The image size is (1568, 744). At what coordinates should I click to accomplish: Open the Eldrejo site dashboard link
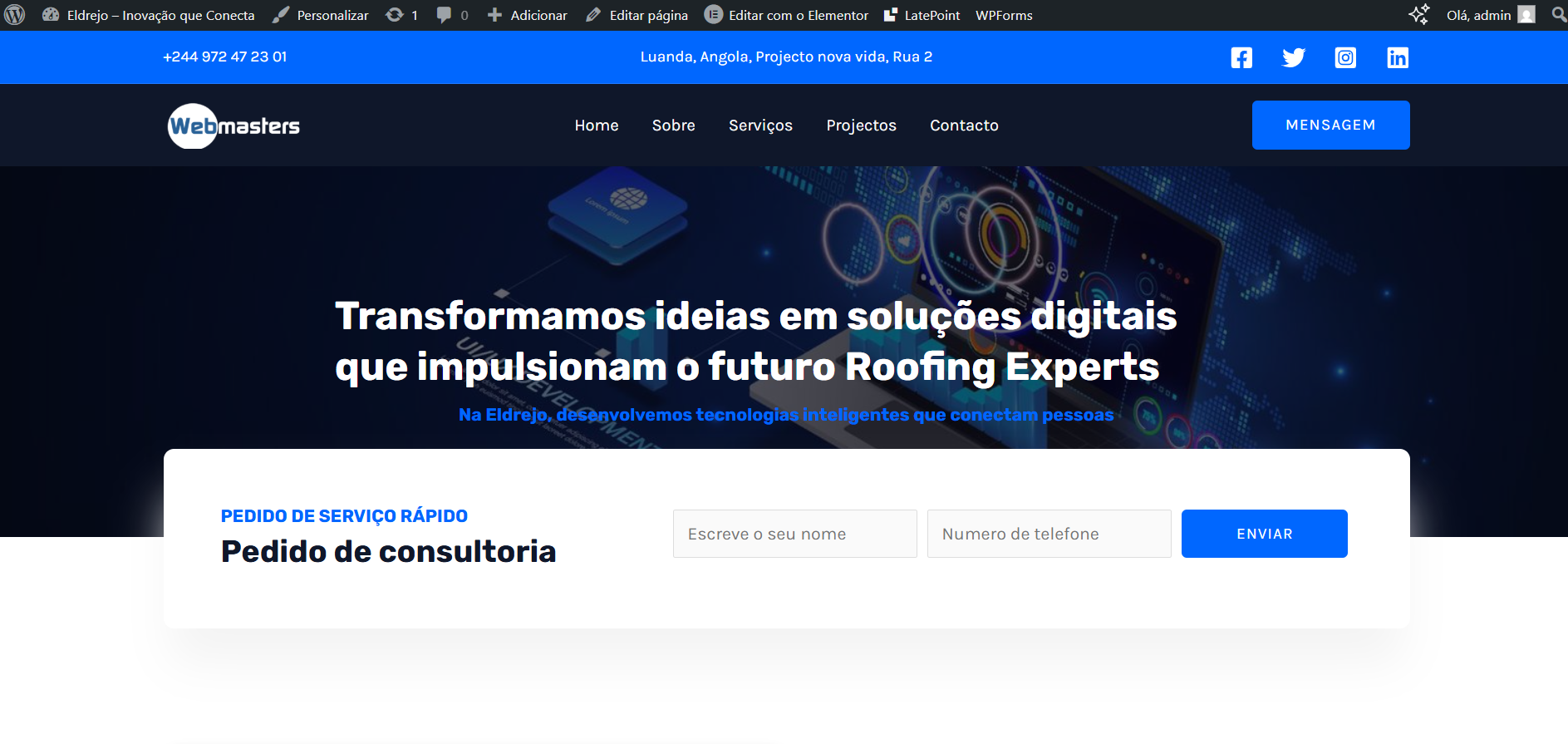(x=149, y=15)
